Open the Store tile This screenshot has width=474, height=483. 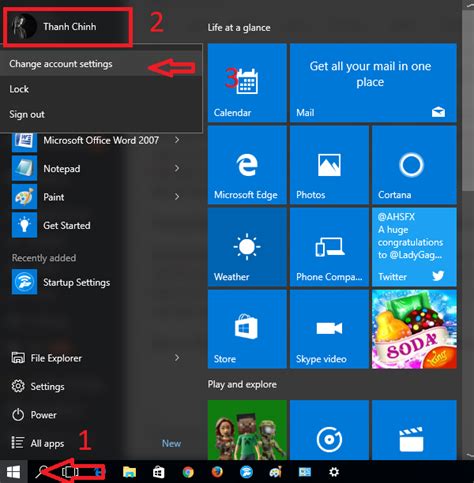(x=247, y=329)
